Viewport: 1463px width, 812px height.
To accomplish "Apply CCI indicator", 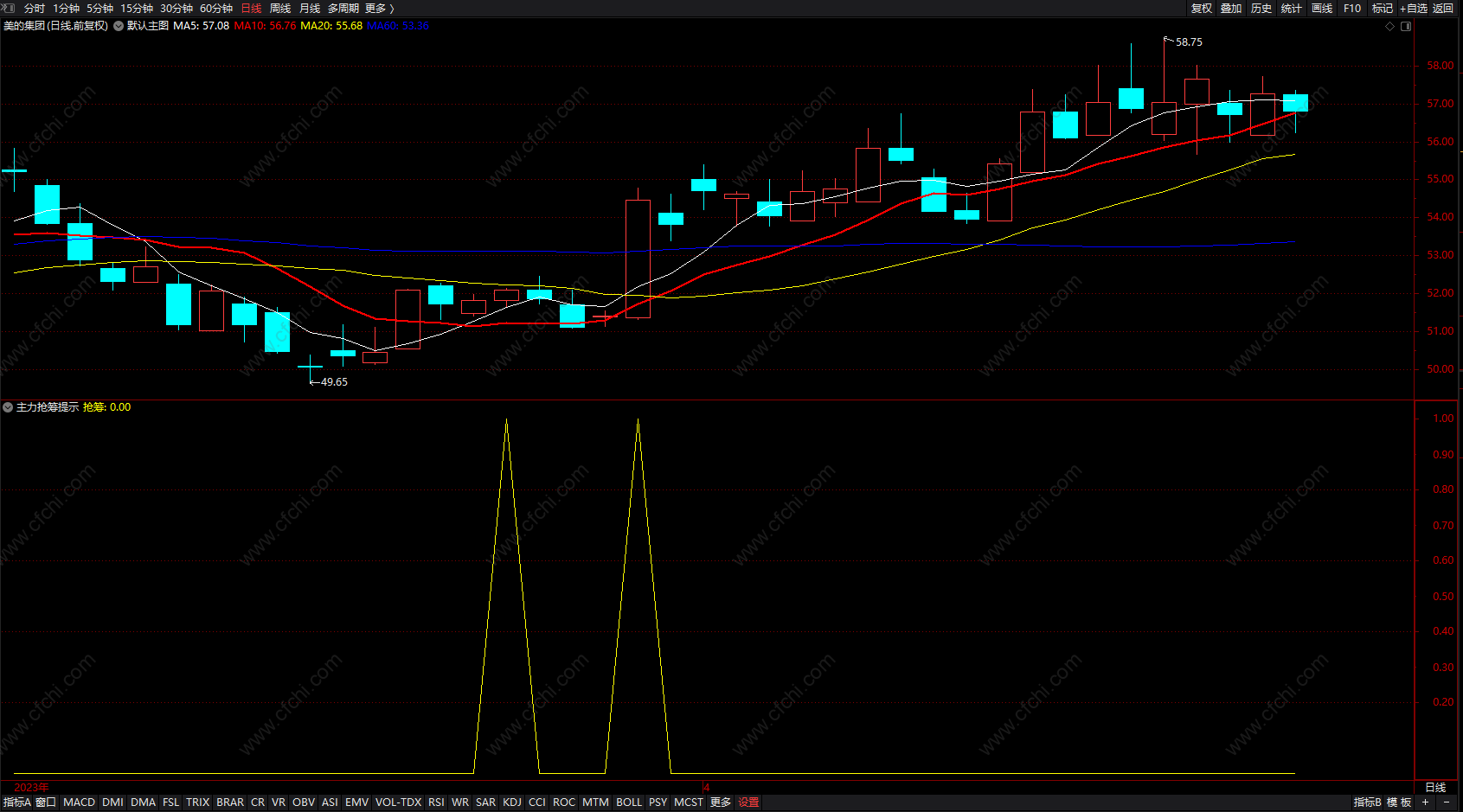I will (537, 802).
